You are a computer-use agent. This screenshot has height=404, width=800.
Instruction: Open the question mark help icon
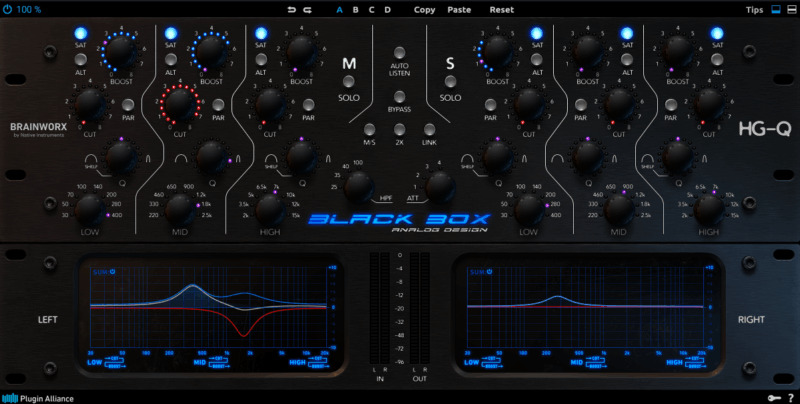790,398
